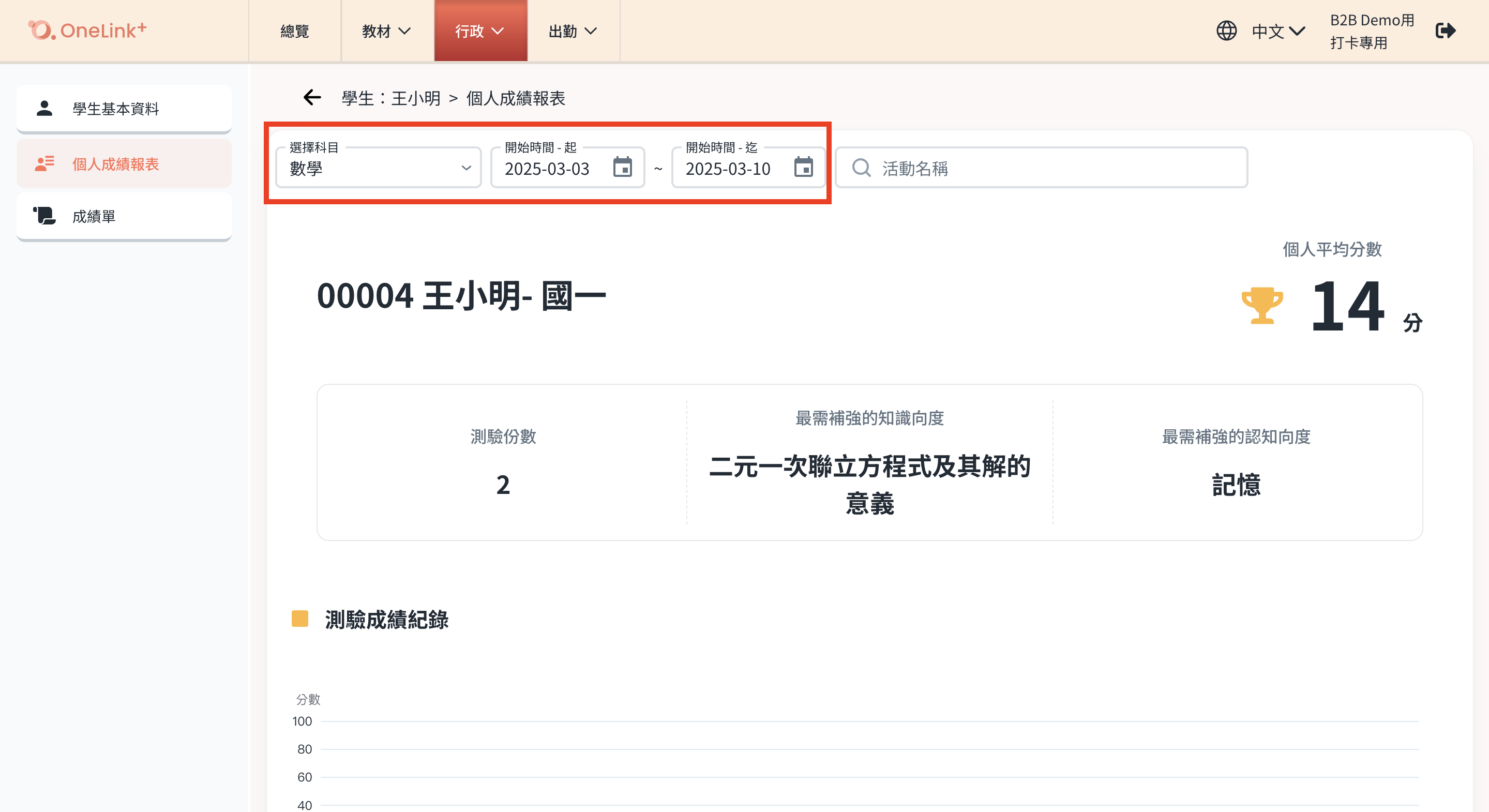The height and width of the screenshot is (812, 1489).
Task: Click the chart axis label 100
Action: pos(302,721)
